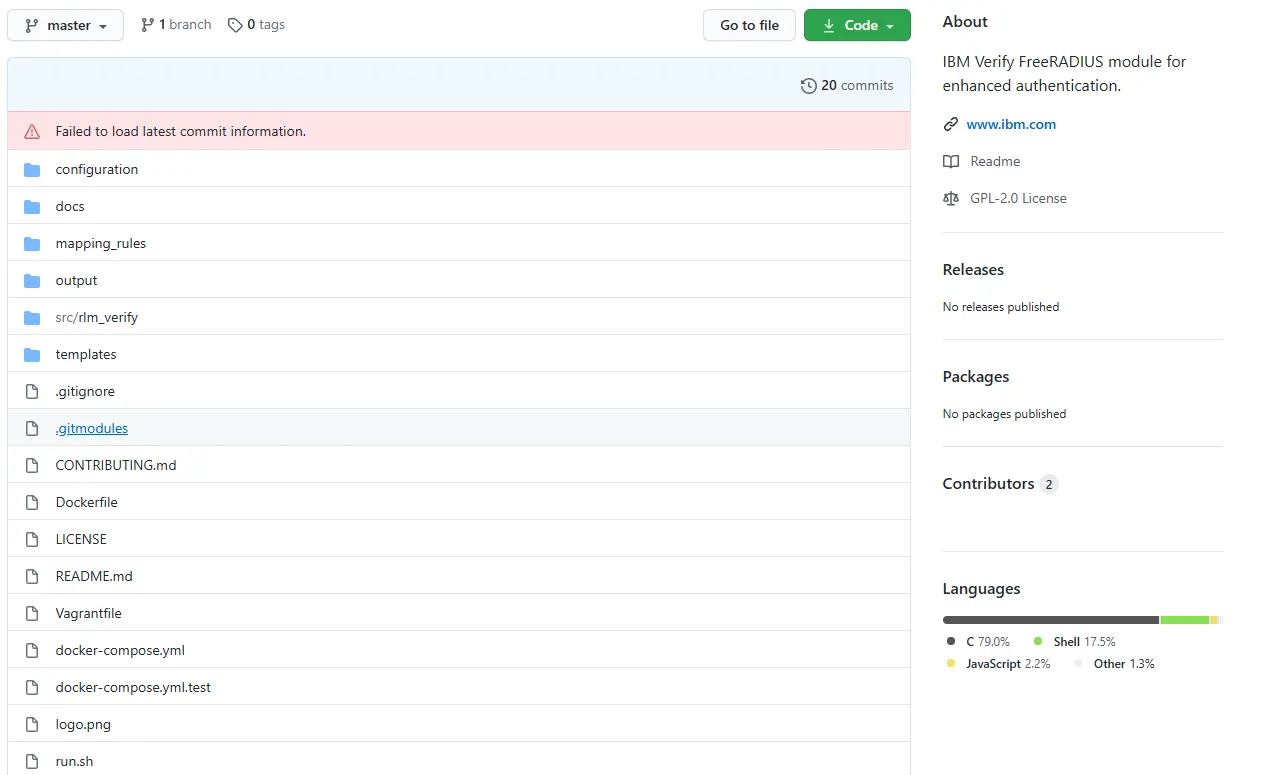Click the run.sh file icon
This screenshot has height=775, width=1268.
coord(32,761)
